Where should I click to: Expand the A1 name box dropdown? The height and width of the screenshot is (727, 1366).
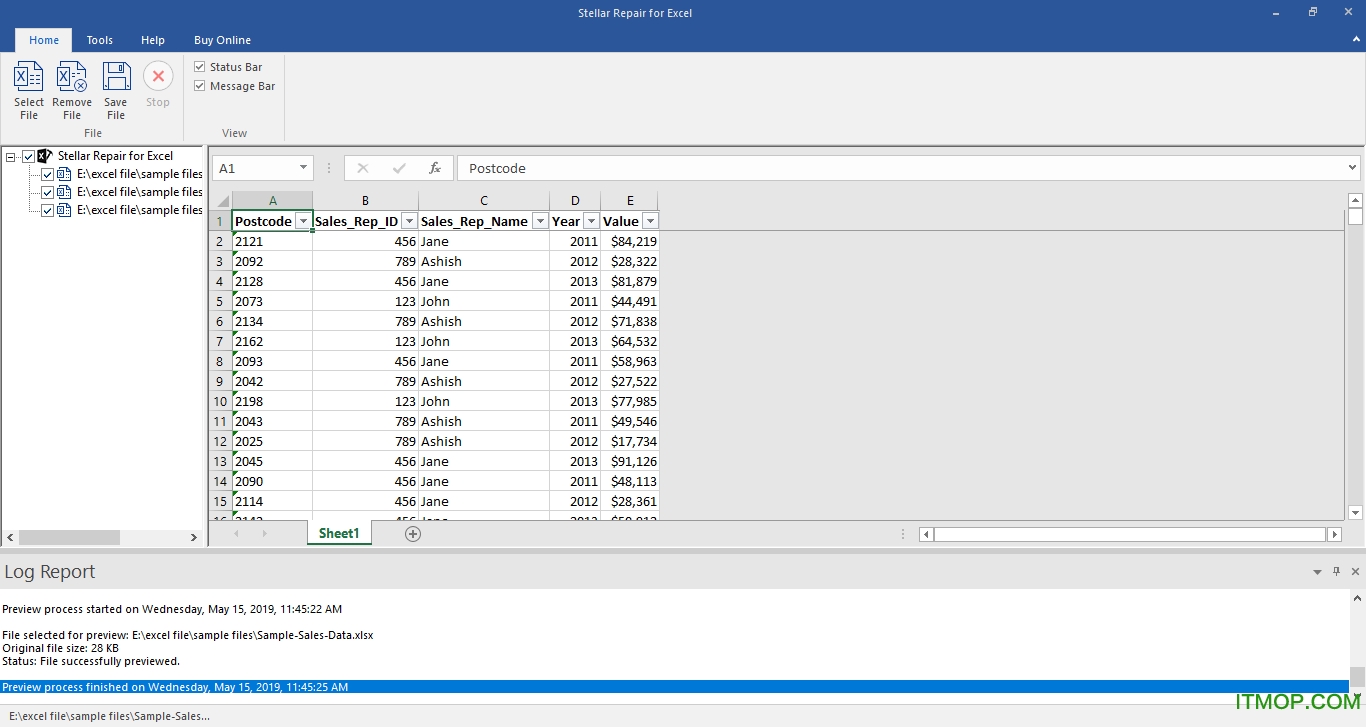pos(303,168)
